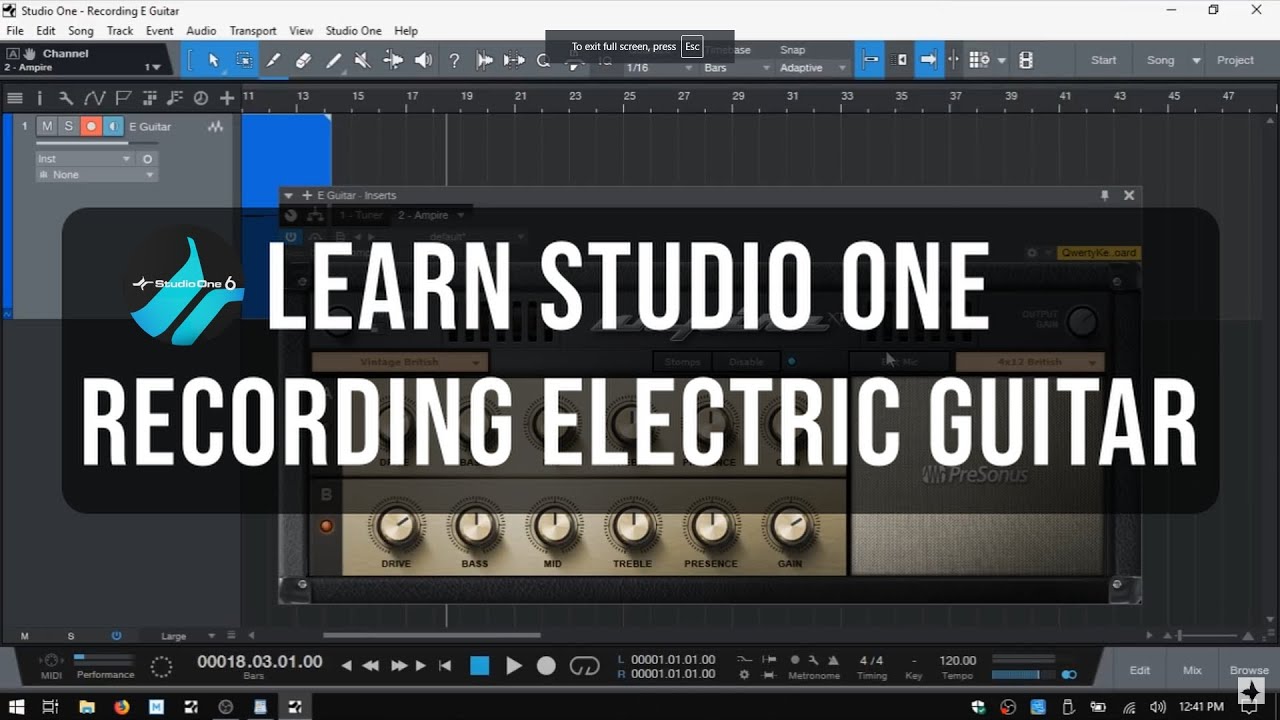The width and height of the screenshot is (1280, 720).
Task: Click the Record button in transport
Action: pyautogui.click(x=546, y=666)
